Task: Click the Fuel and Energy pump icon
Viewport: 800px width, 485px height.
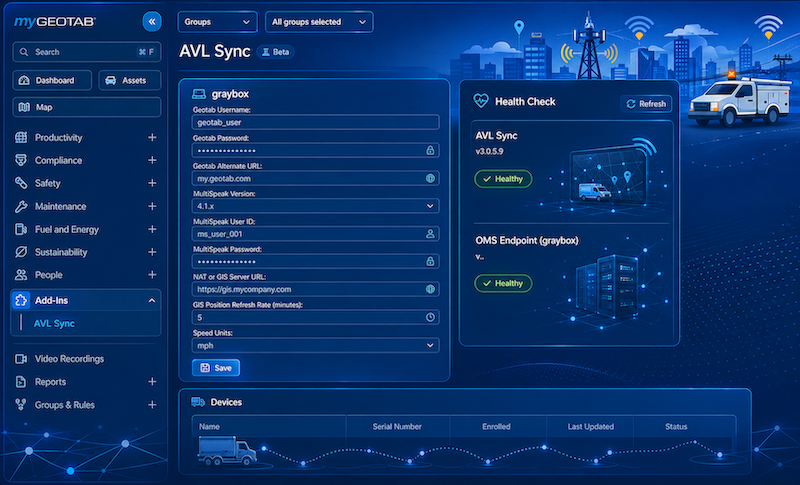Action: click(x=21, y=229)
